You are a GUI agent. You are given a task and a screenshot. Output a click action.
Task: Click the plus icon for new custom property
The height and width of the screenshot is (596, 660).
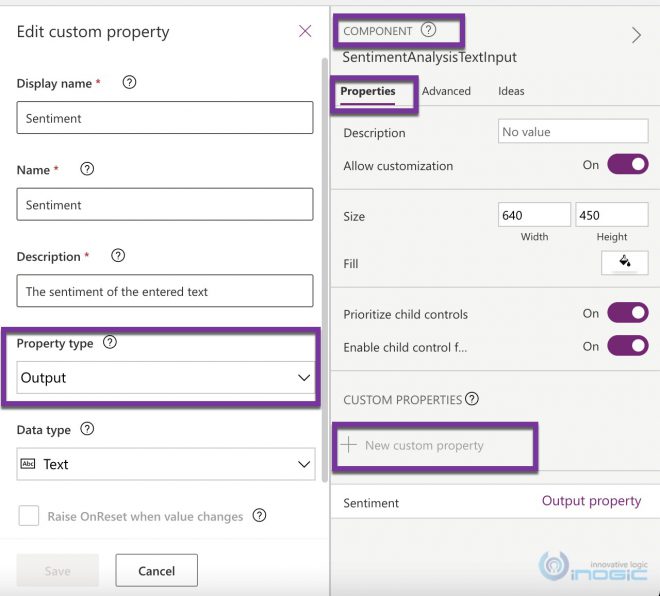[x=349, y=444]
